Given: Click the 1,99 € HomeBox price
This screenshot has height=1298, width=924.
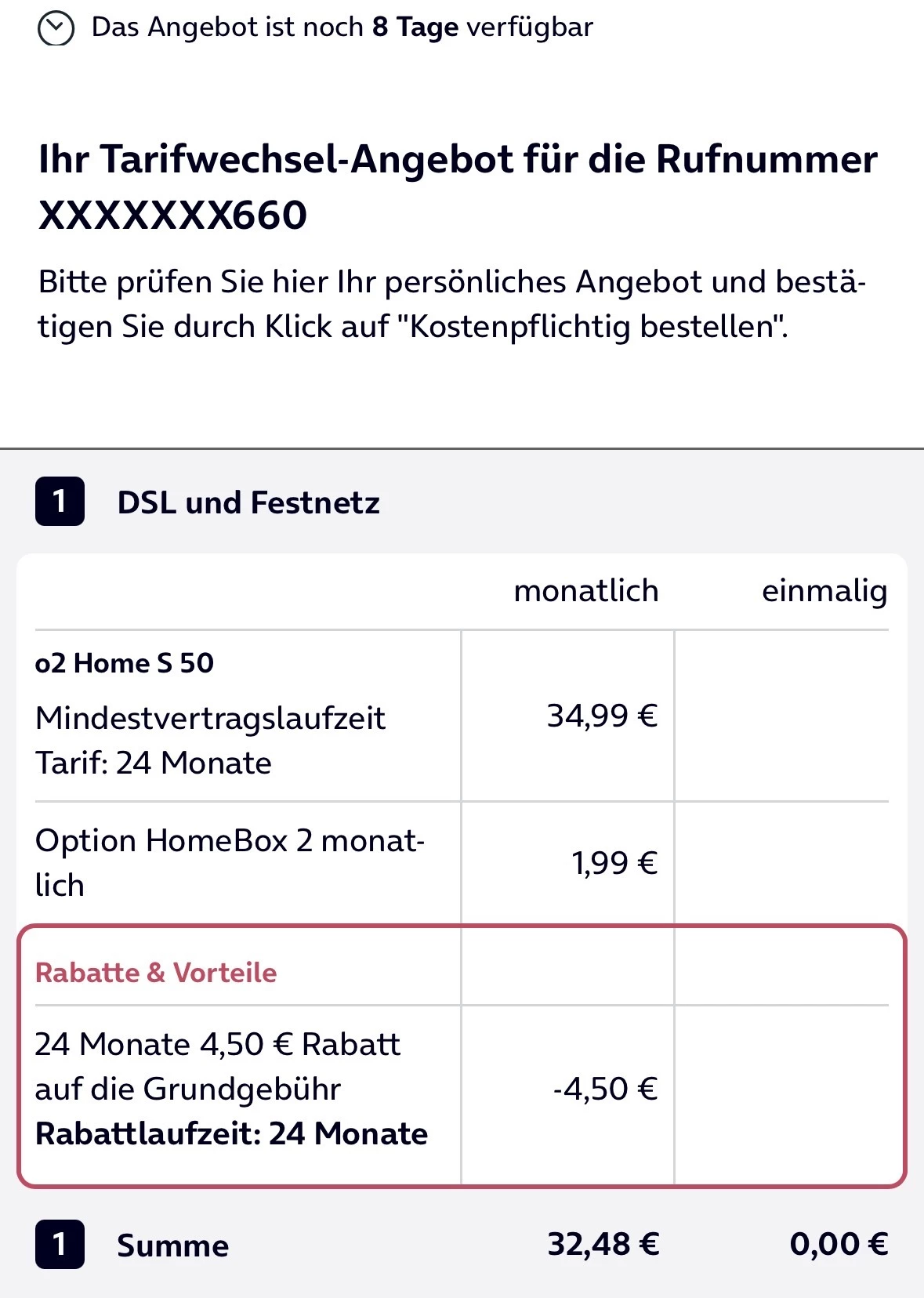Looking at the screenshot, I should (614, 863).
